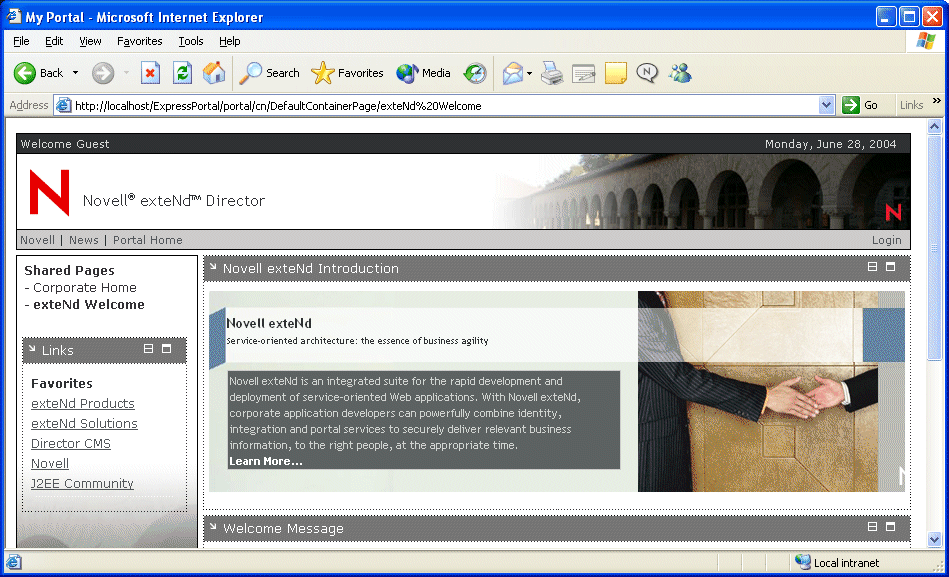
Task: Maximize the Welcome Message portlet
Action: pyautogui.click(x=890, y=527)
